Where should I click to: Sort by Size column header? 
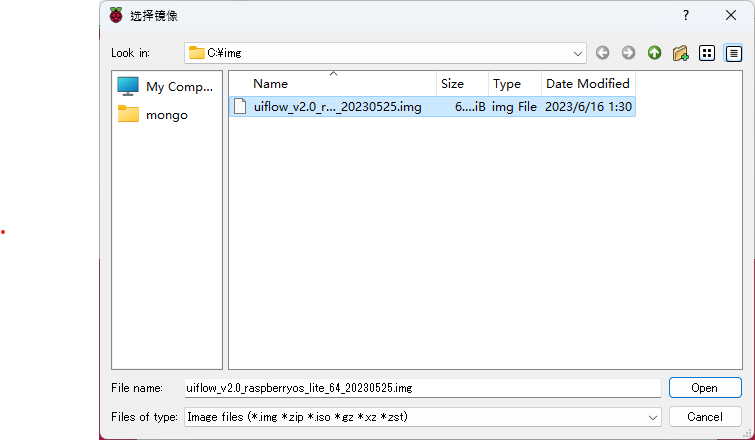point(462,84)
